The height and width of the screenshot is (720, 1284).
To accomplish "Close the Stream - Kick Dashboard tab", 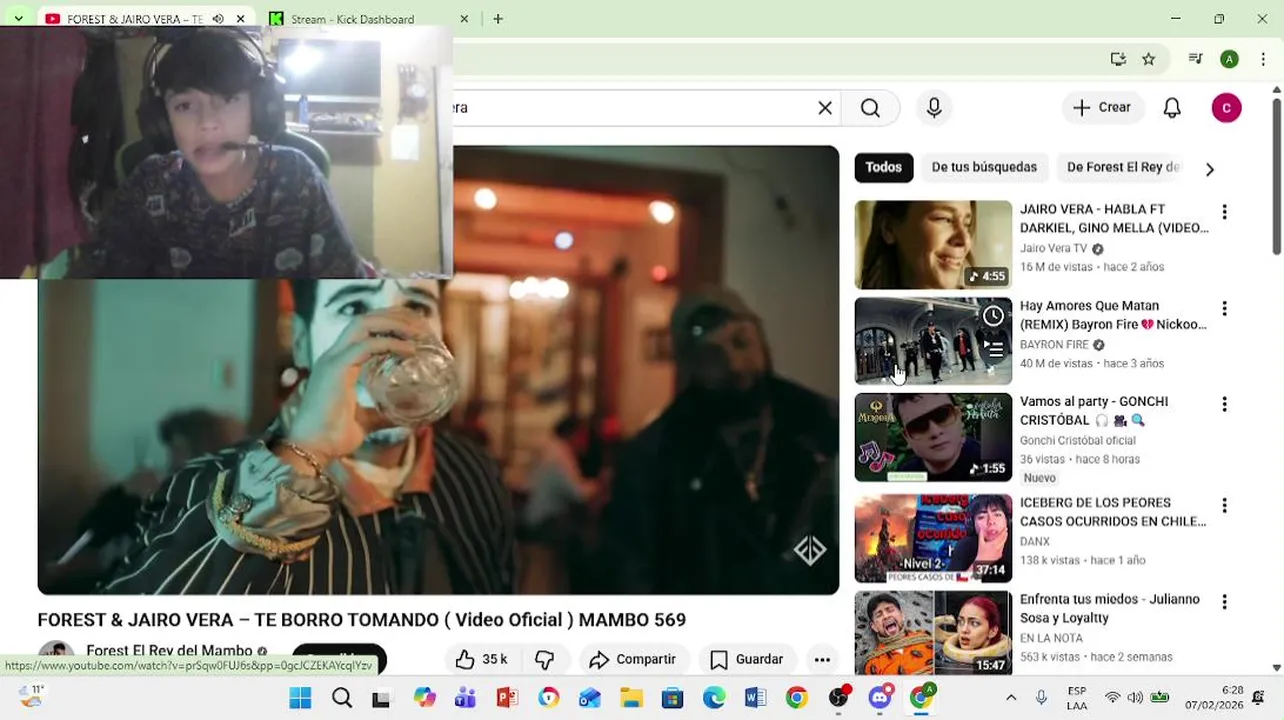I will click(x=464, y=19).
